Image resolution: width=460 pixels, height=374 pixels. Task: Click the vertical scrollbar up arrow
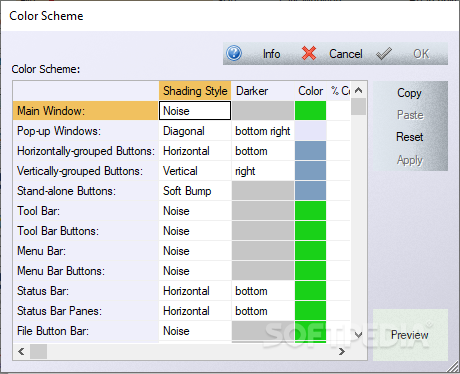[x=359, y=90]
